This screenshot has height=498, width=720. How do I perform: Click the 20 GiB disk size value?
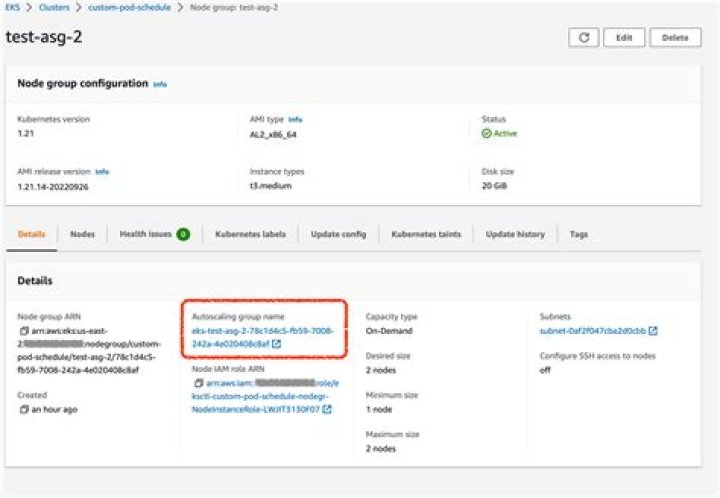point(494,186)
